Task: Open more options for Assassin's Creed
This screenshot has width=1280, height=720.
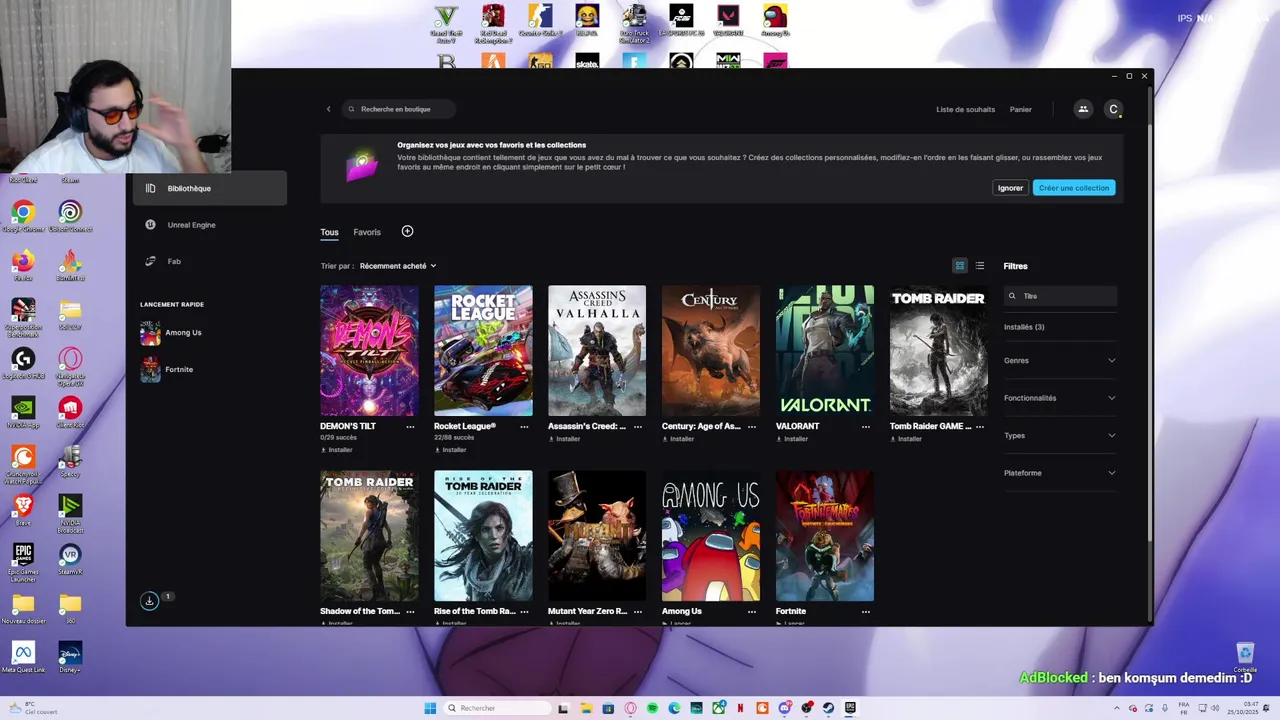Action: coord(638,426)
